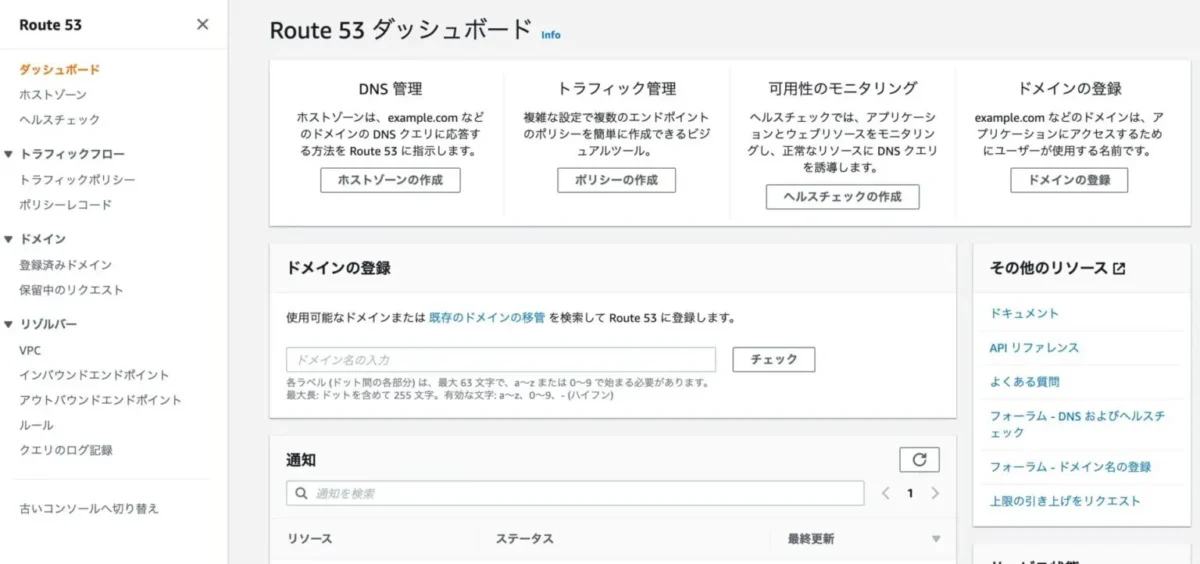Open the Info link beside dashboard title
The image size is (1200, 564).
(x=550, y=35)
